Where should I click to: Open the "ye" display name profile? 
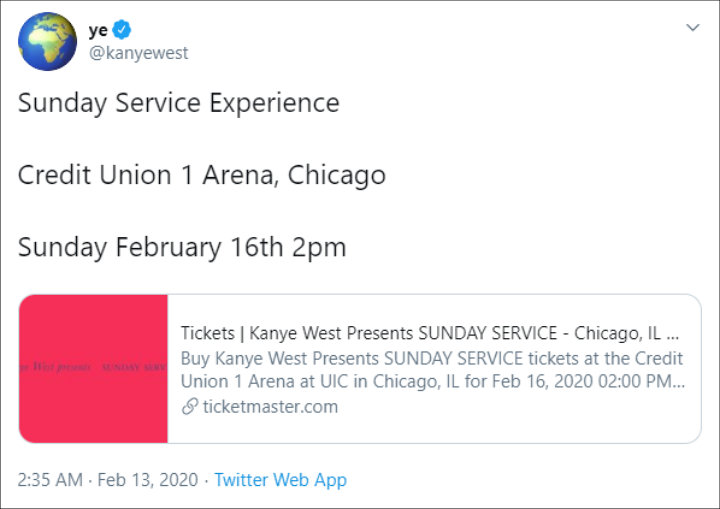pyautogui.click(x=98, y=30)
